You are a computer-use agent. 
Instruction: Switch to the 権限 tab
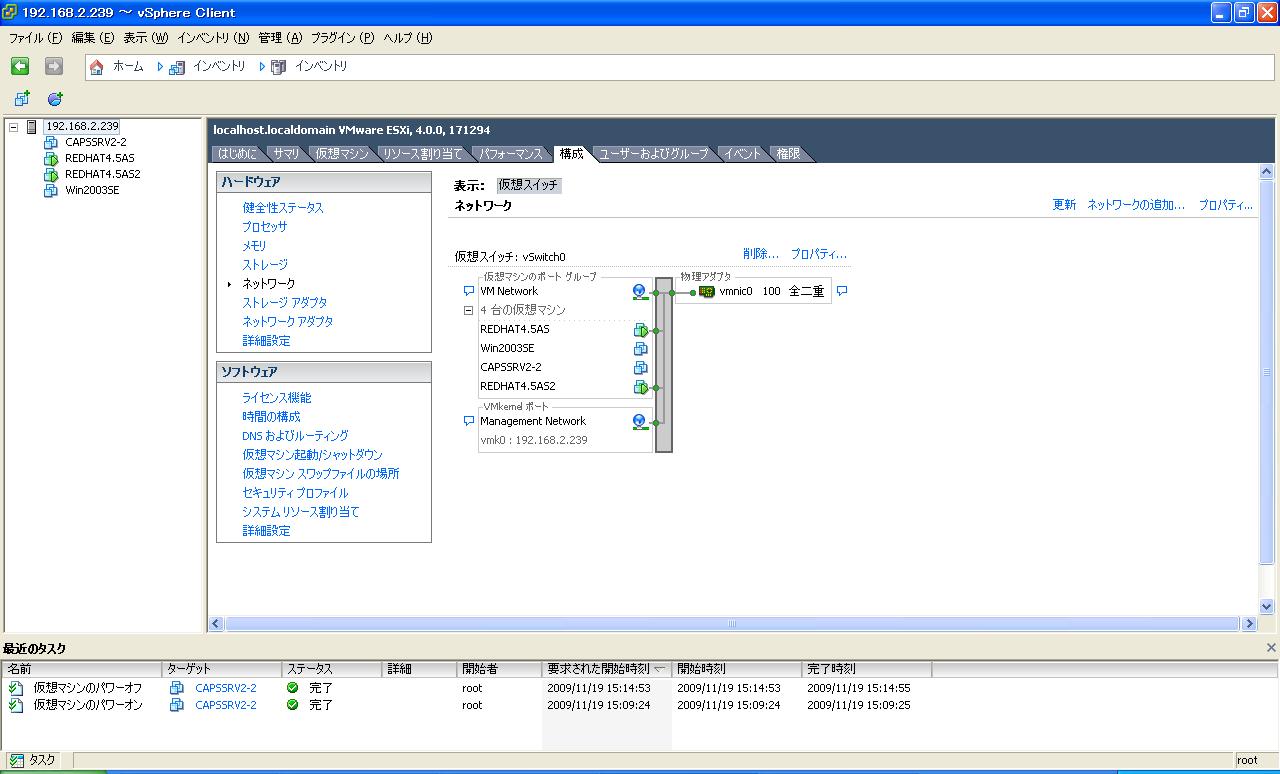788,154
